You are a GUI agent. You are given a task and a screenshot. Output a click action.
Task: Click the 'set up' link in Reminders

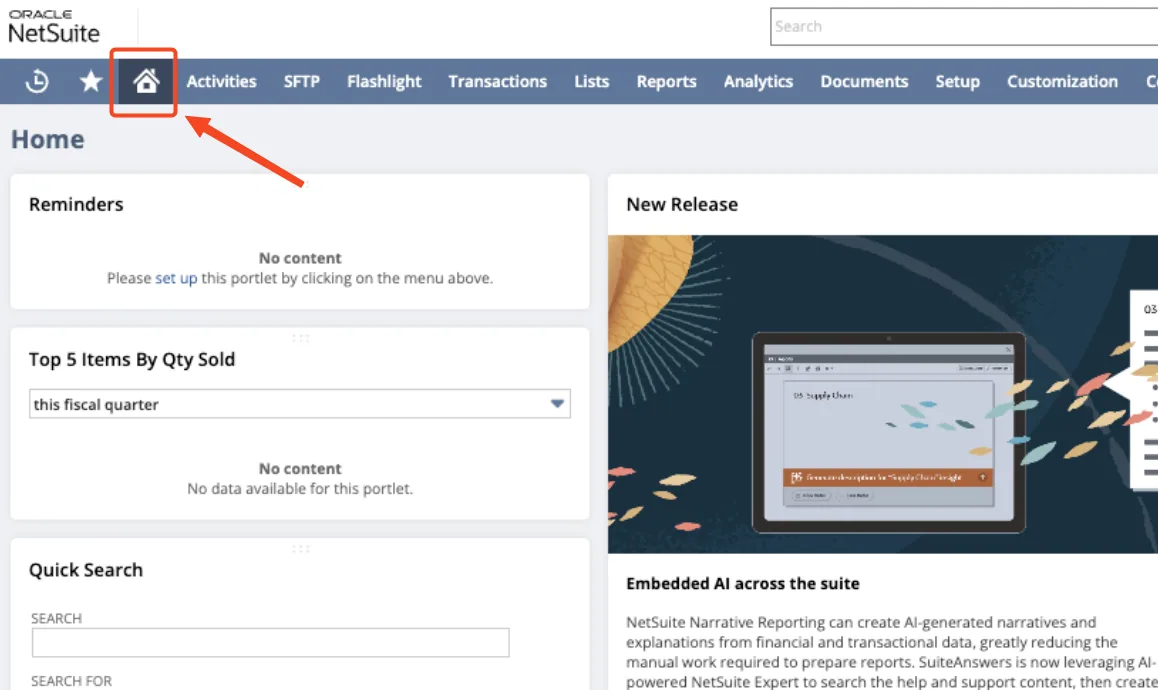[x=176, y=279]
